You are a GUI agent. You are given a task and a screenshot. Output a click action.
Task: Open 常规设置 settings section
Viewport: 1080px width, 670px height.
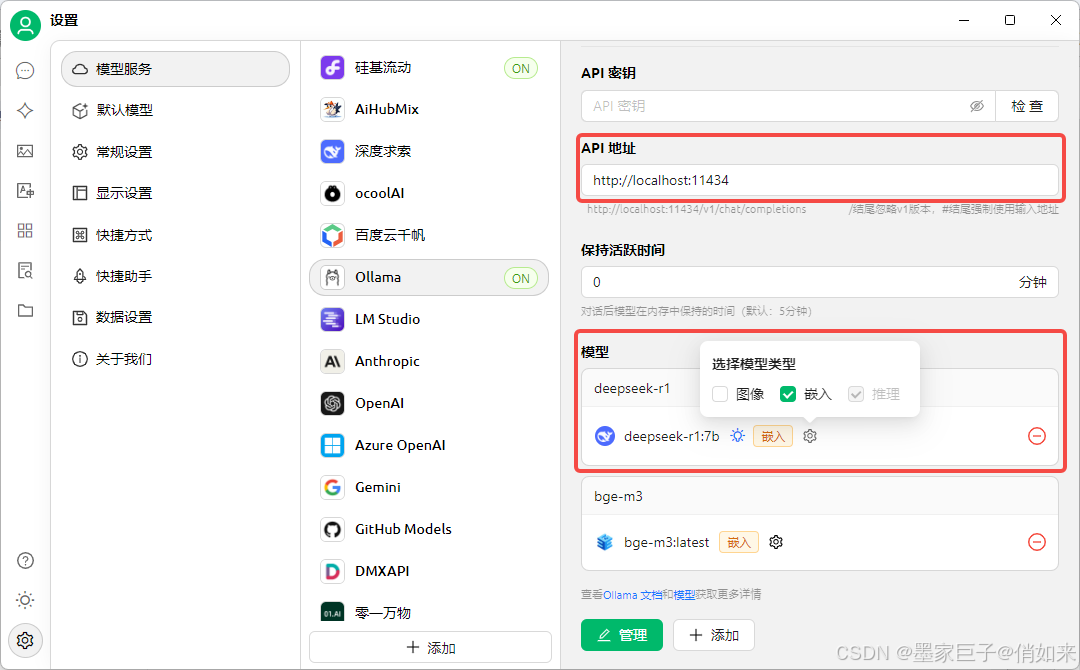pyautogui.click(x=176, y=152)
